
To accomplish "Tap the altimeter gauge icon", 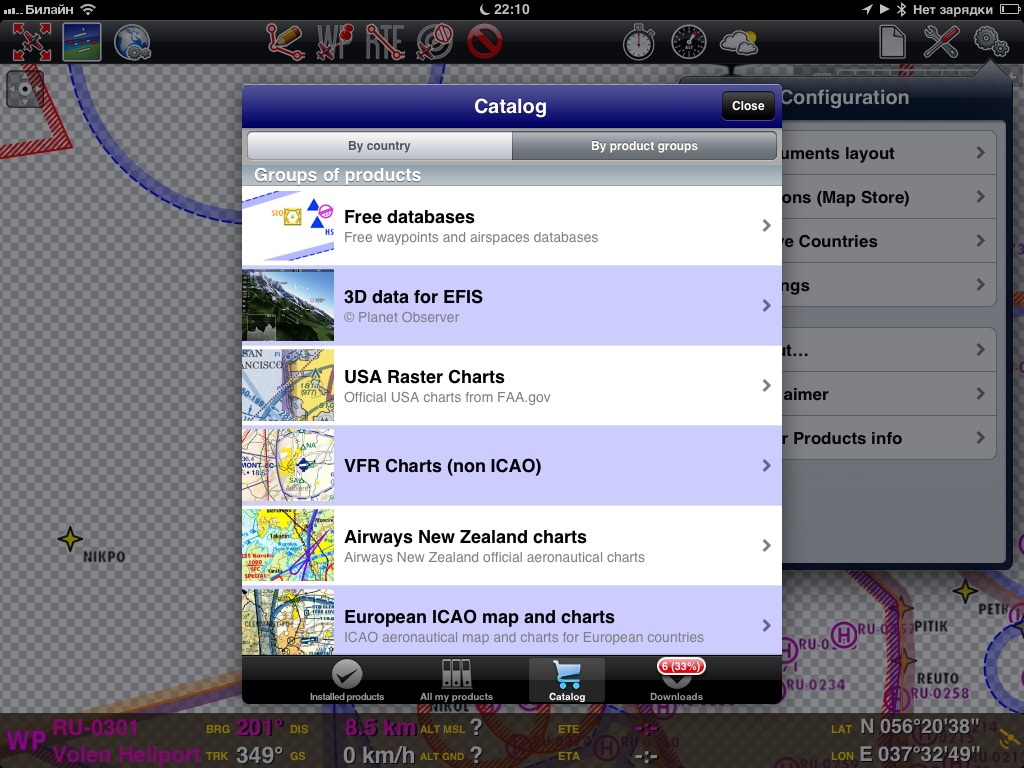I will tap(689, 42).
